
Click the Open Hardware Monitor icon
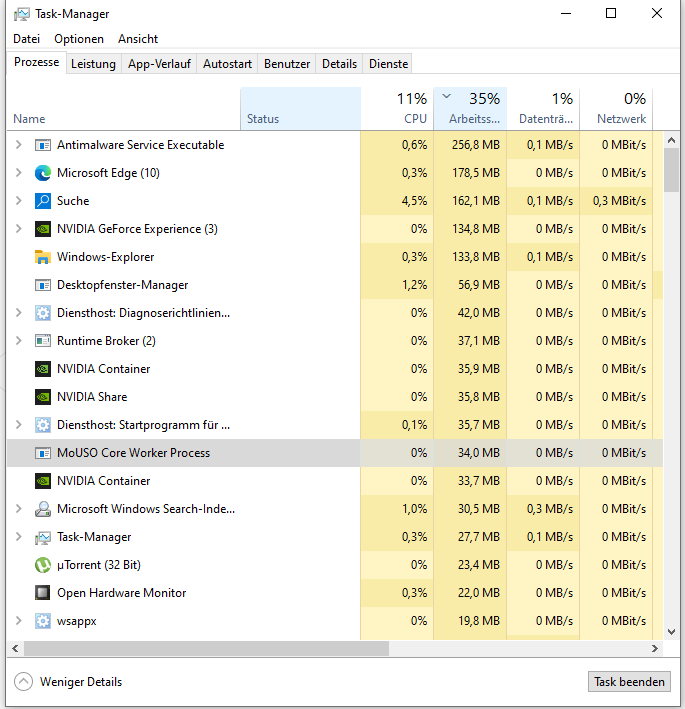[43, 593]
